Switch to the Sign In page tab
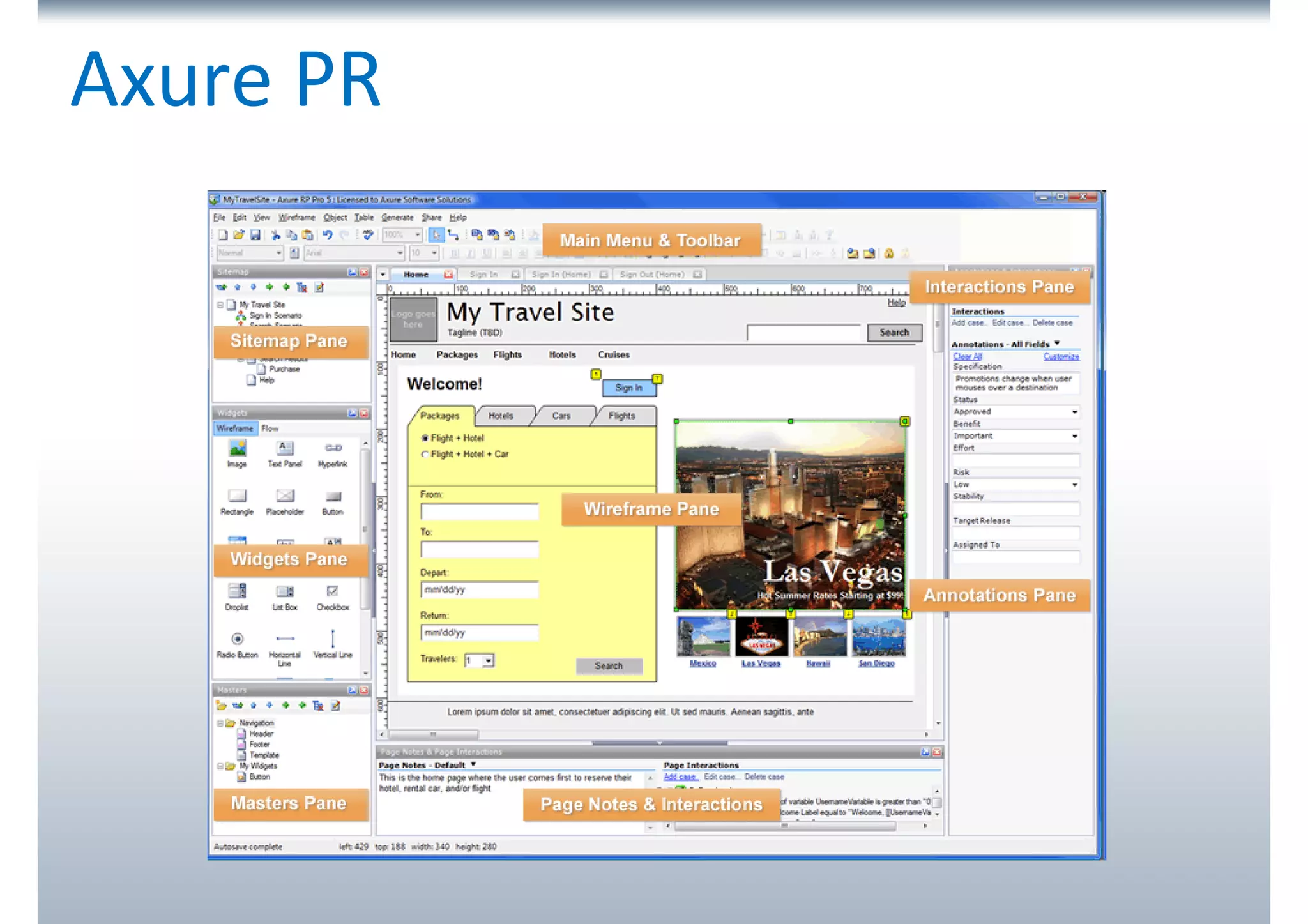The image size is (1308, 924). click(483, 275)
